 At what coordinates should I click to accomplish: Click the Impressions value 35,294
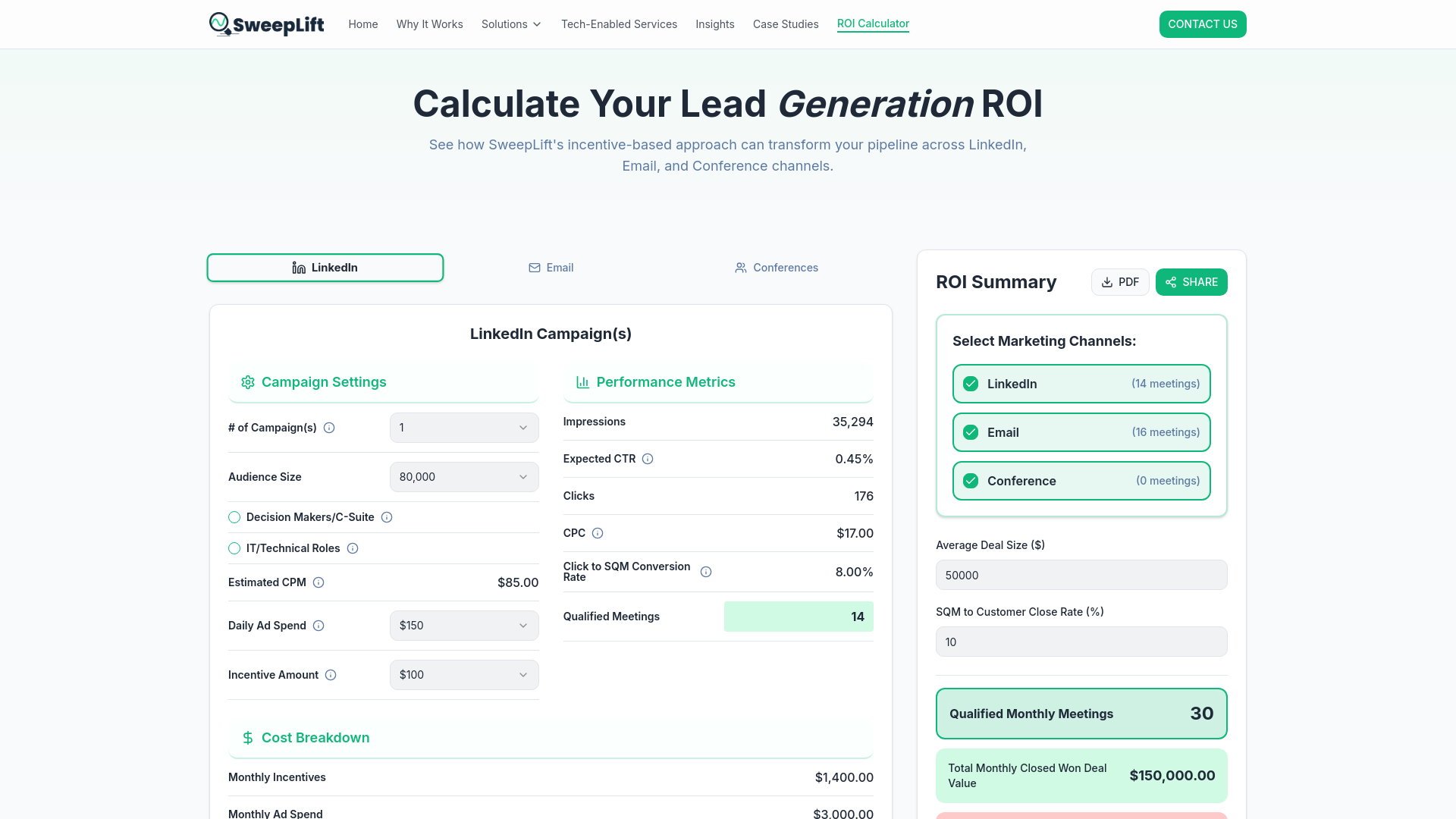click(x=853, y=422)
